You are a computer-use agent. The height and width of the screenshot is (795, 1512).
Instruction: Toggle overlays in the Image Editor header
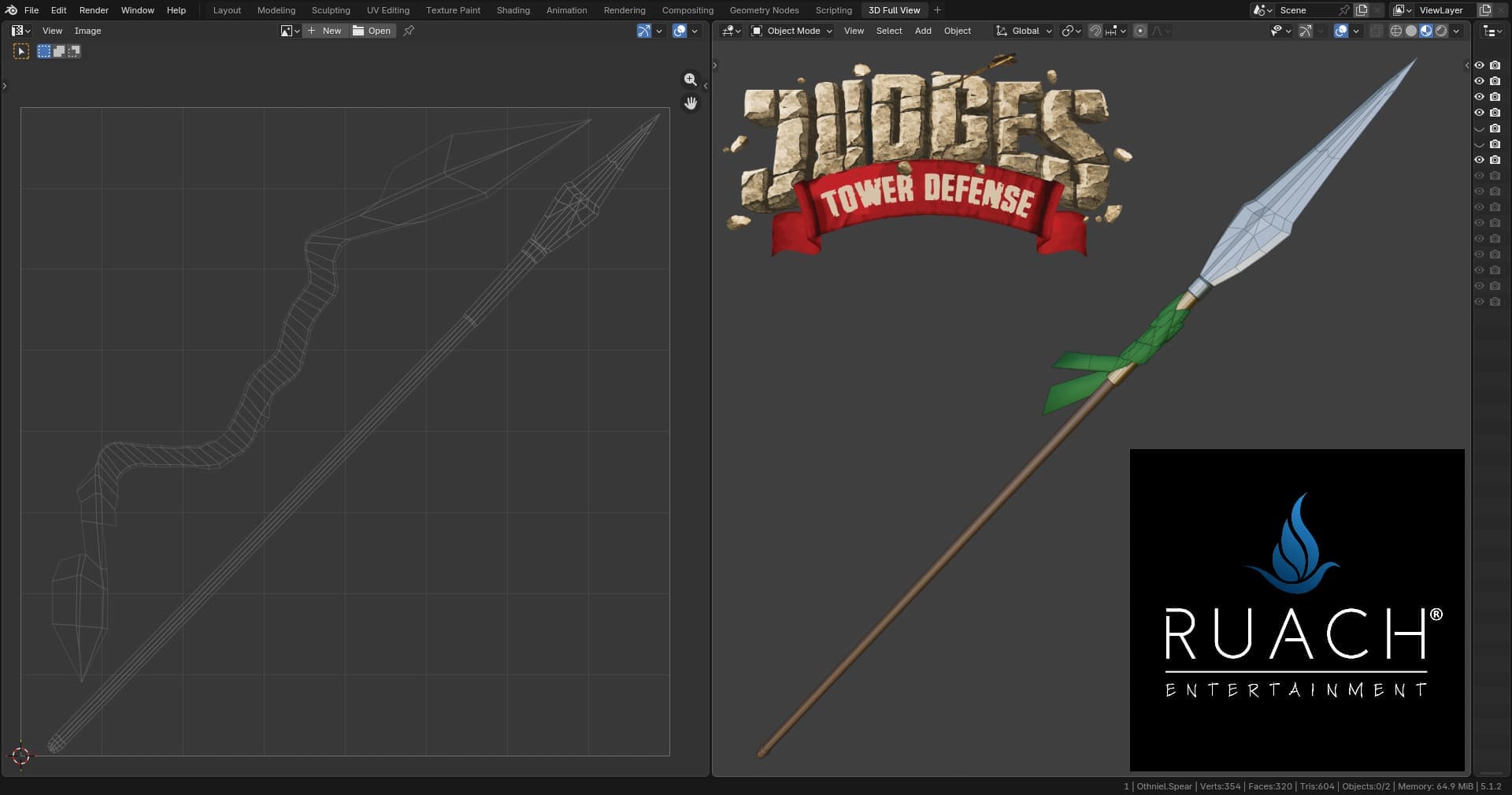point(680,31)
